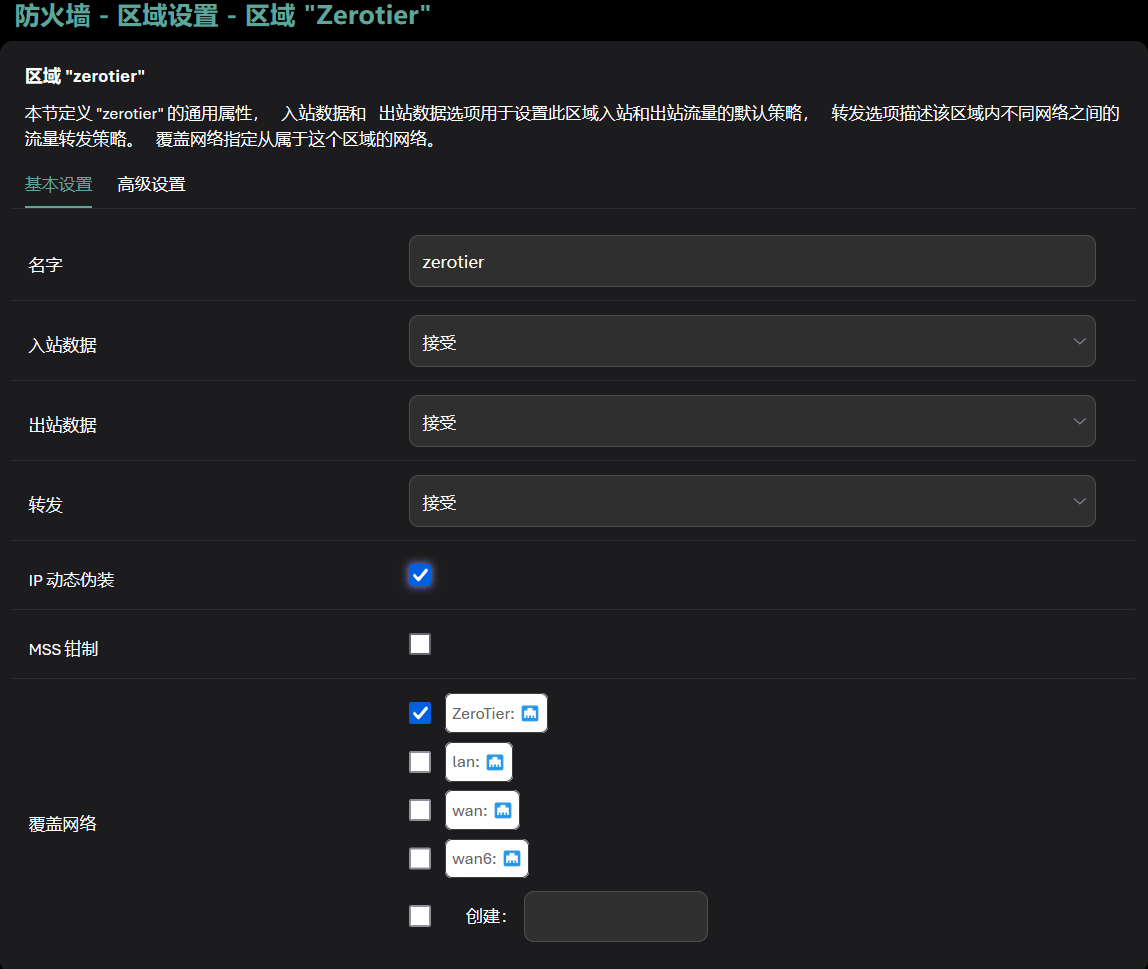Screen dimensions: 1148x969
Task: Expand the 出站数据 policy dropdown
Action: click(x=752, y=422)
